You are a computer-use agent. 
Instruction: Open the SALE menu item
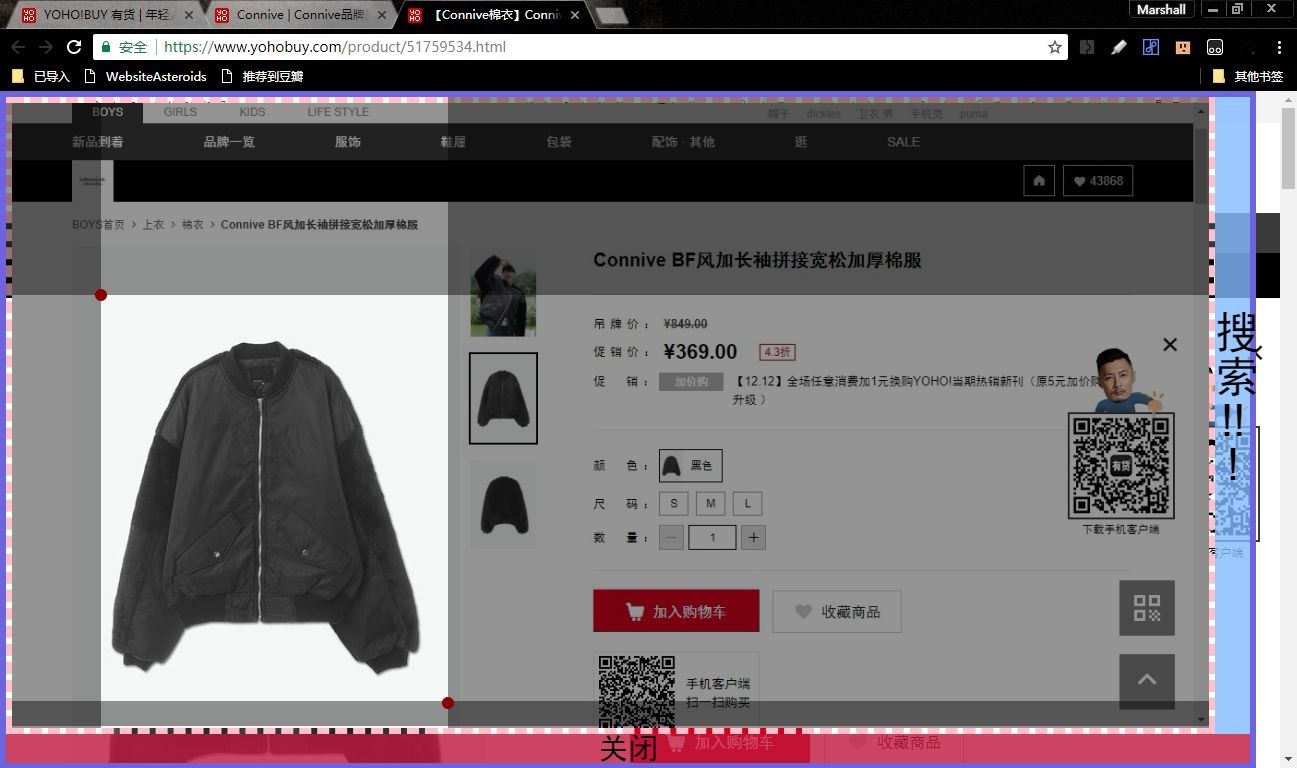903,142
